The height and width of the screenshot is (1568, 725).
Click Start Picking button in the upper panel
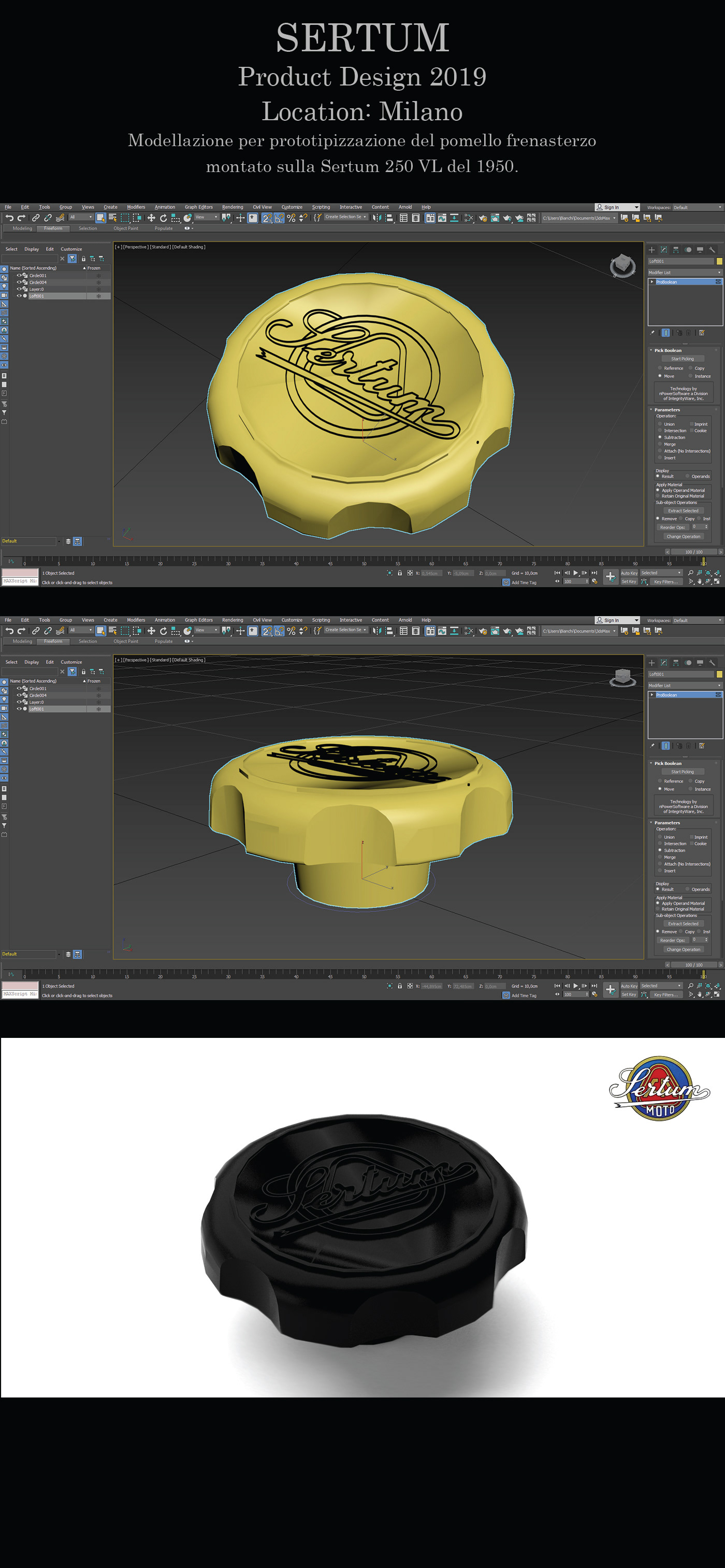tap(682, 359)
